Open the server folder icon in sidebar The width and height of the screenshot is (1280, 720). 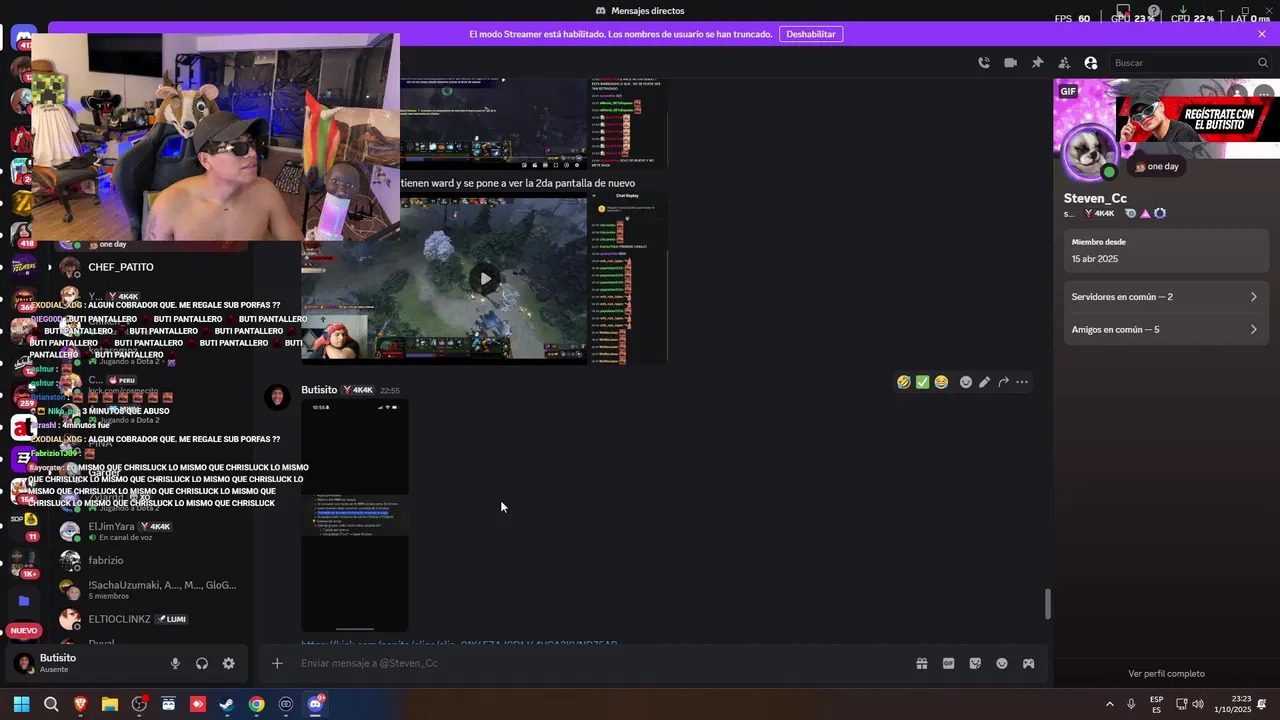pyautogui.click(x=24, y=601)
